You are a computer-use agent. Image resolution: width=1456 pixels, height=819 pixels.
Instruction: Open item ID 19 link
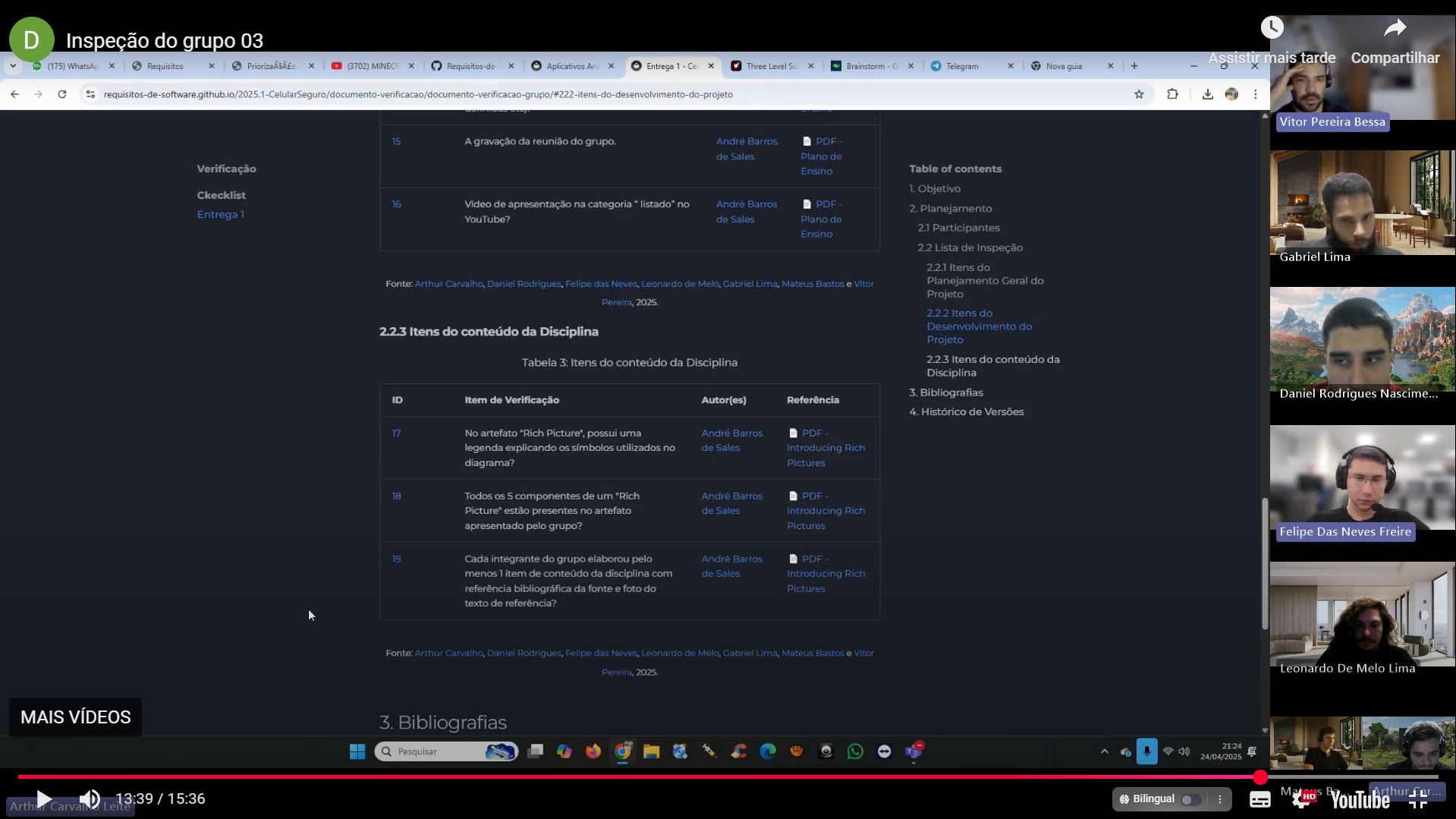tap(396, 559)
